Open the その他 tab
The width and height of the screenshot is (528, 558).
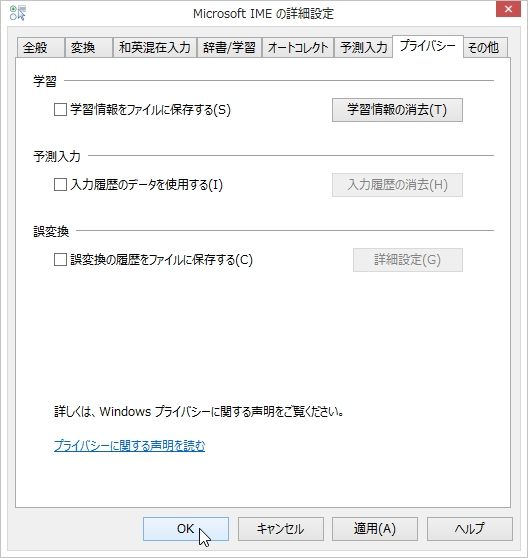click(x=485, y=47)
